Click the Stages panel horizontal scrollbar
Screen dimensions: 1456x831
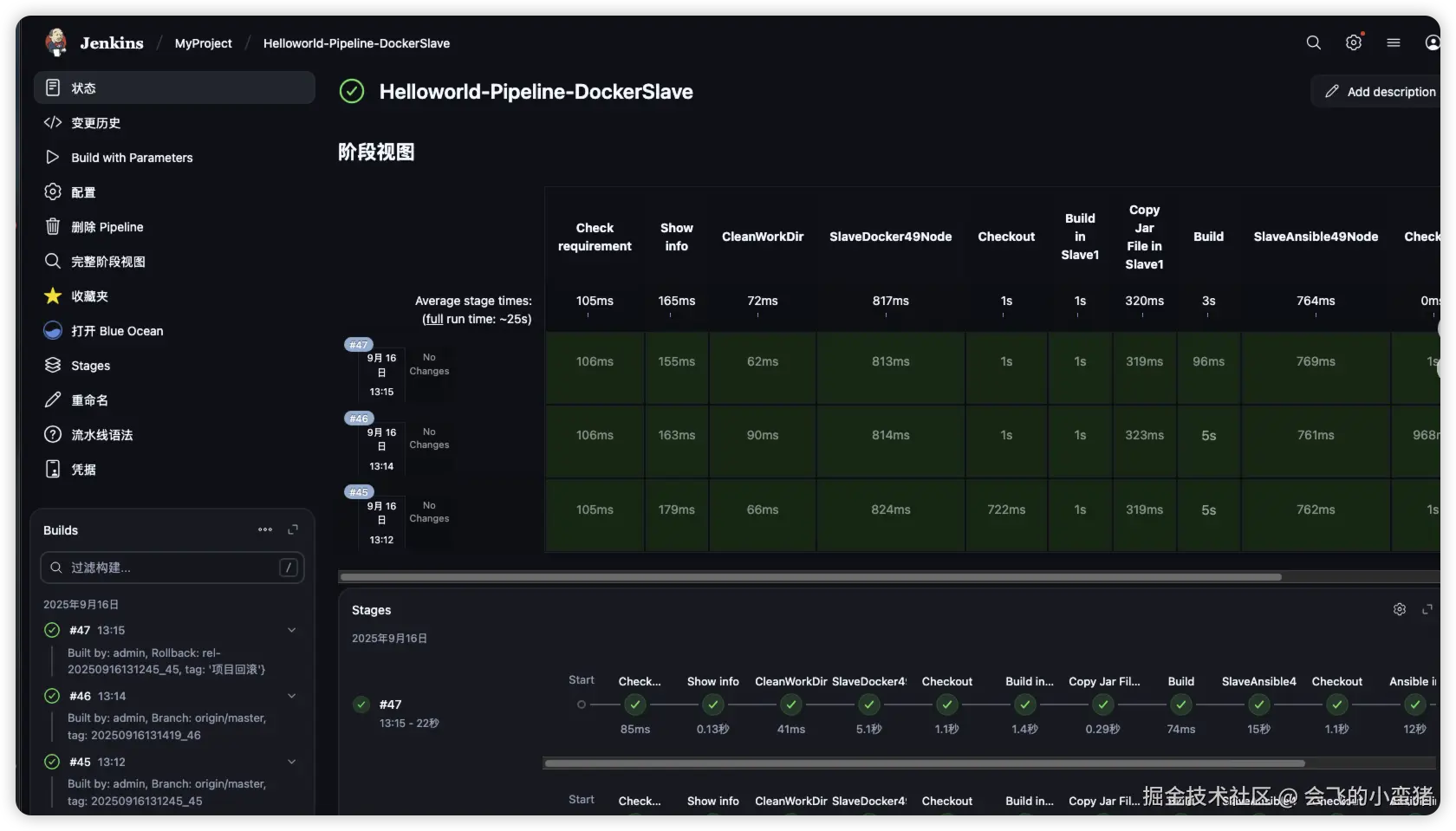[x=924, y=763]
